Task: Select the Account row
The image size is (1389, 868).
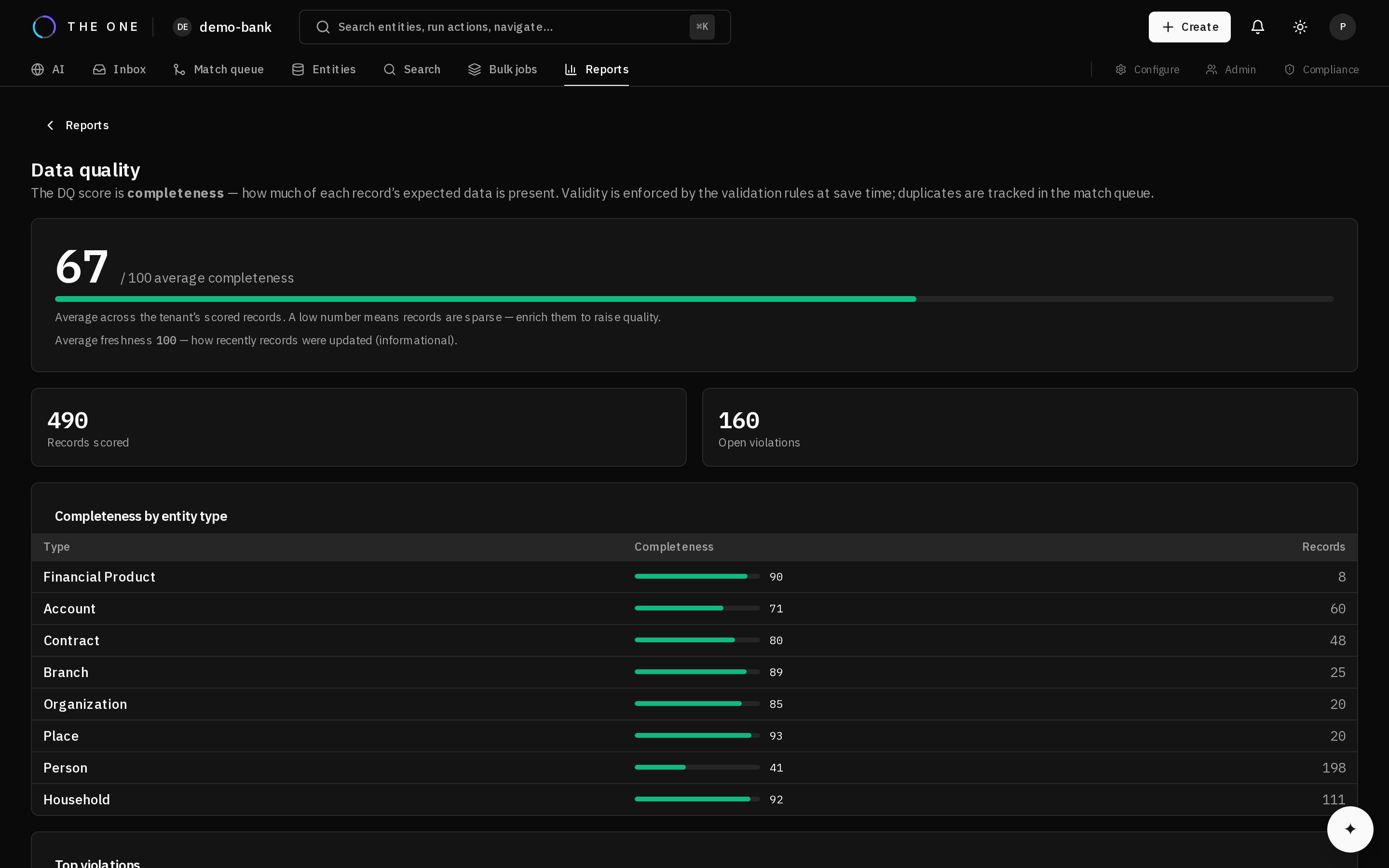Action: (x=694, y=609)
